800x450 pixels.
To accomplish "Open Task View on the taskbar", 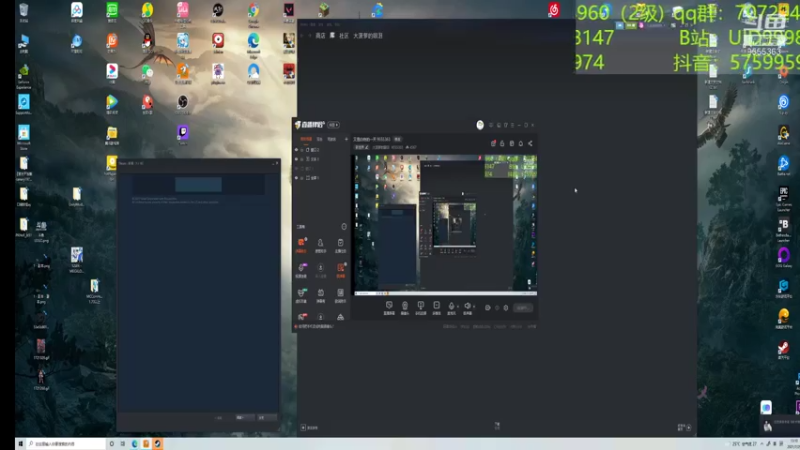I will pos(122,444).
